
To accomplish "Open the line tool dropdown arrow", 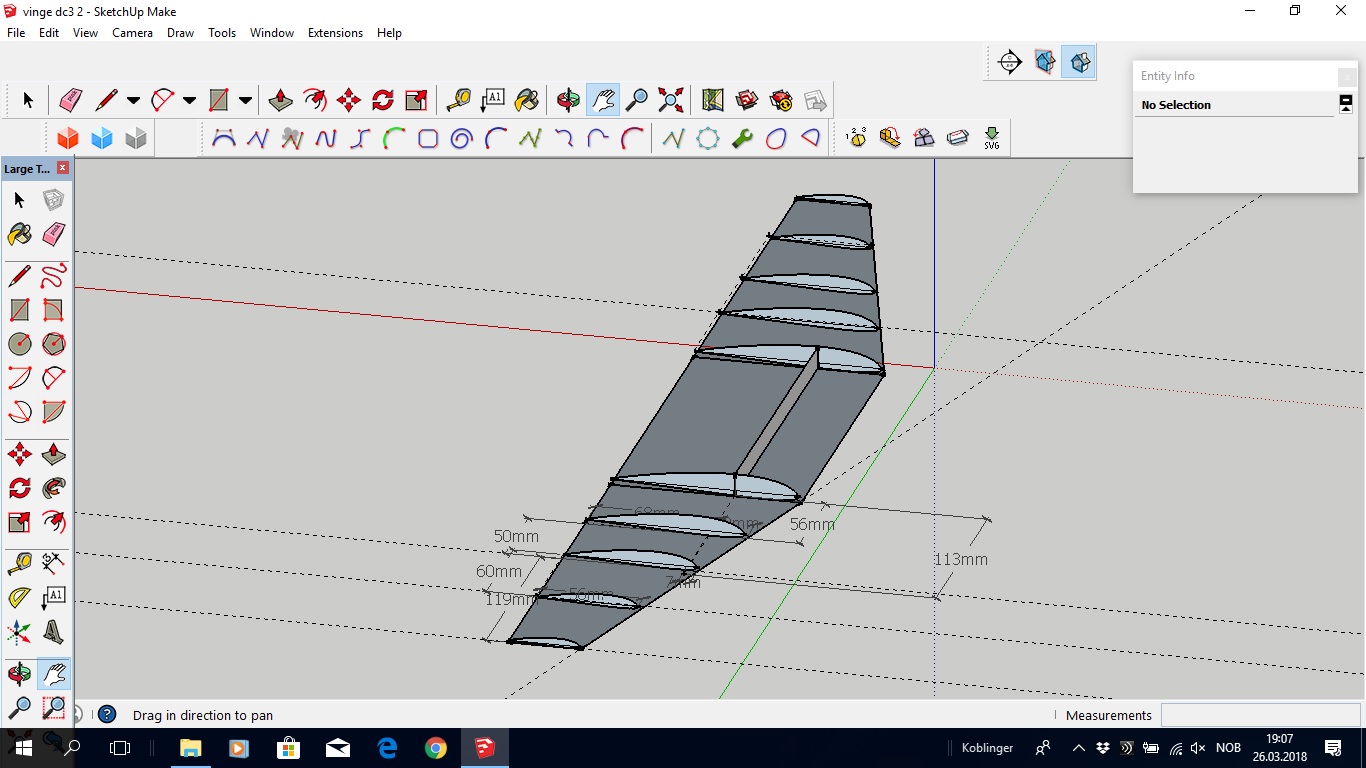I will [x=132, y=100].
